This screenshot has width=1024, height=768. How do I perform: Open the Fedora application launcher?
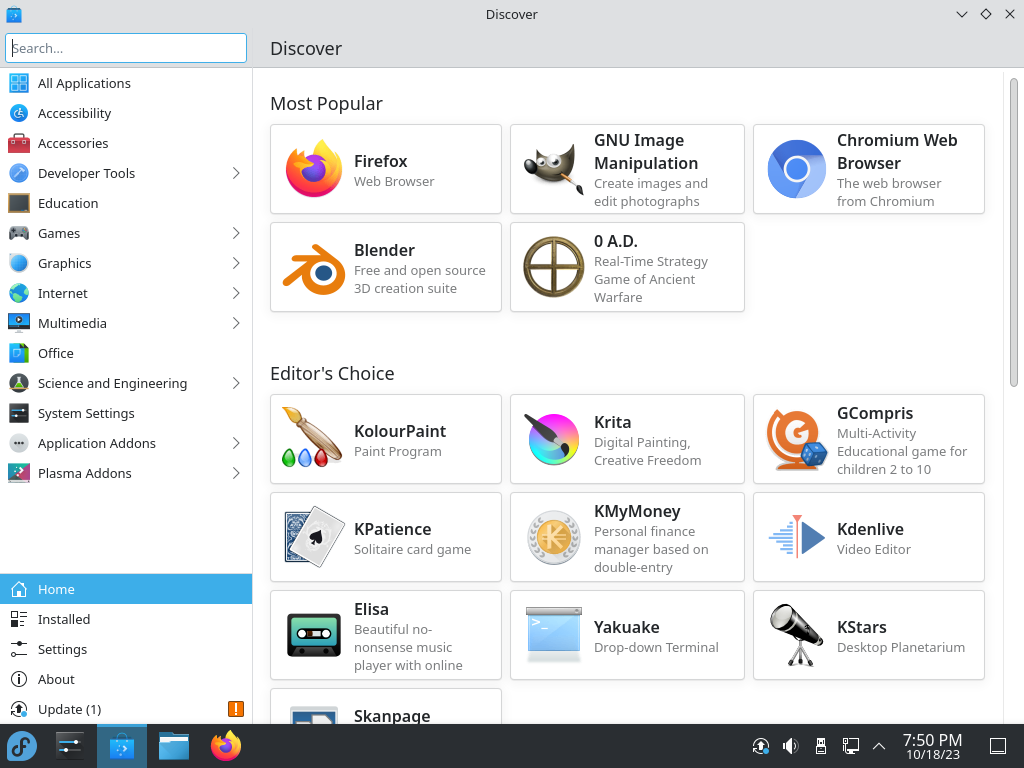tap(22, 746)
